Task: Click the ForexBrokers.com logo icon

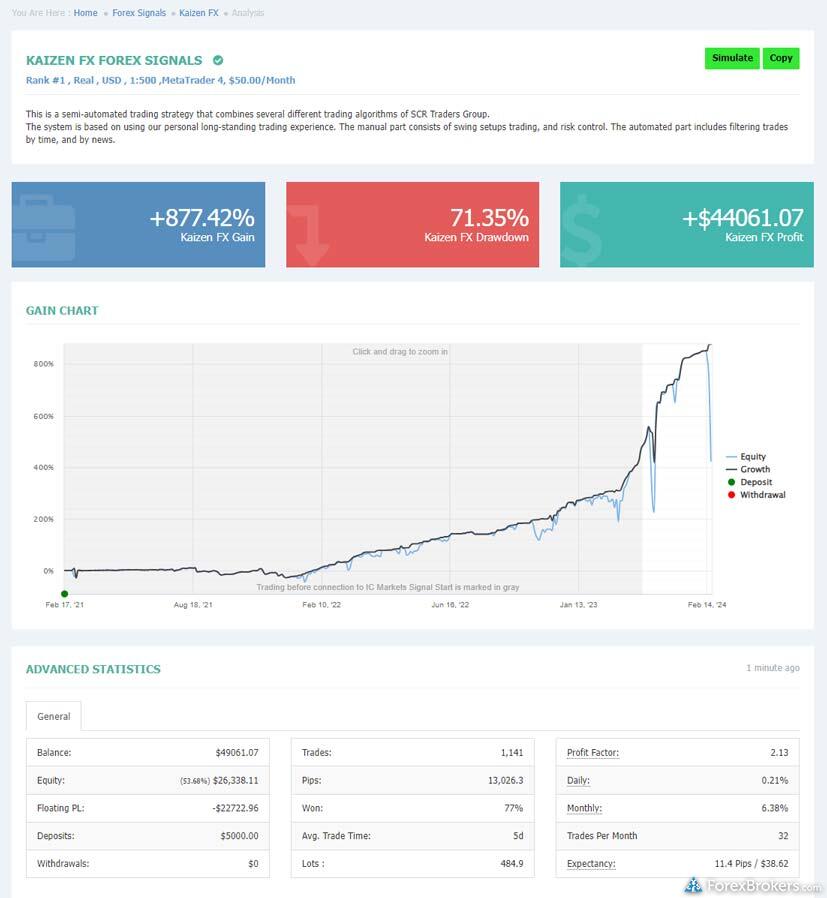Action: coord(693,885)
